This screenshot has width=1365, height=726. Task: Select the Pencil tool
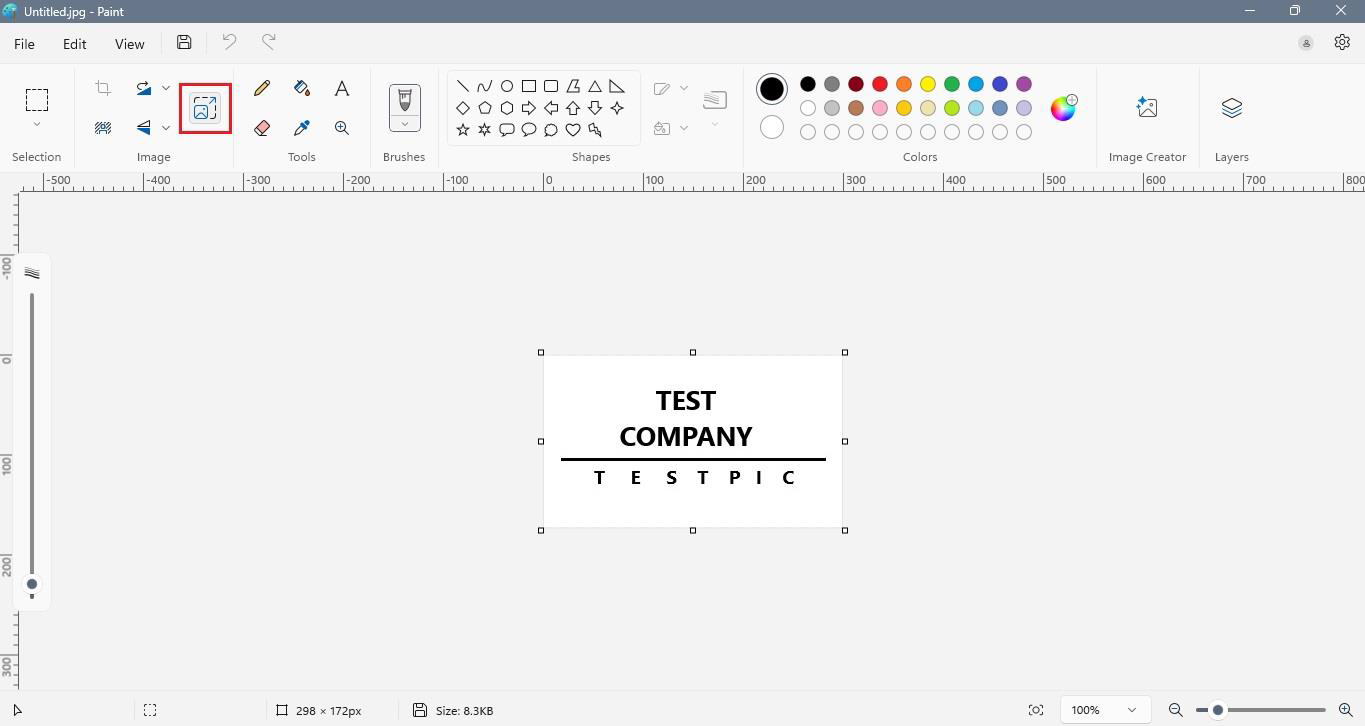(262, 88)
